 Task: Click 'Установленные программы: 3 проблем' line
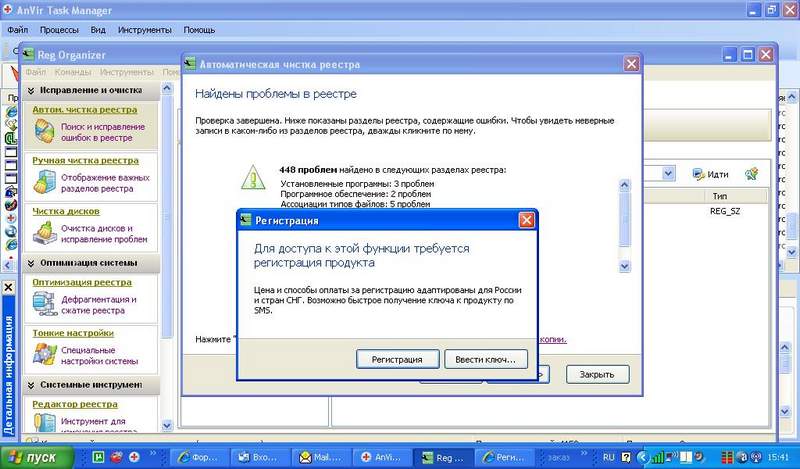pyautogui.click(x=357, y=184)
